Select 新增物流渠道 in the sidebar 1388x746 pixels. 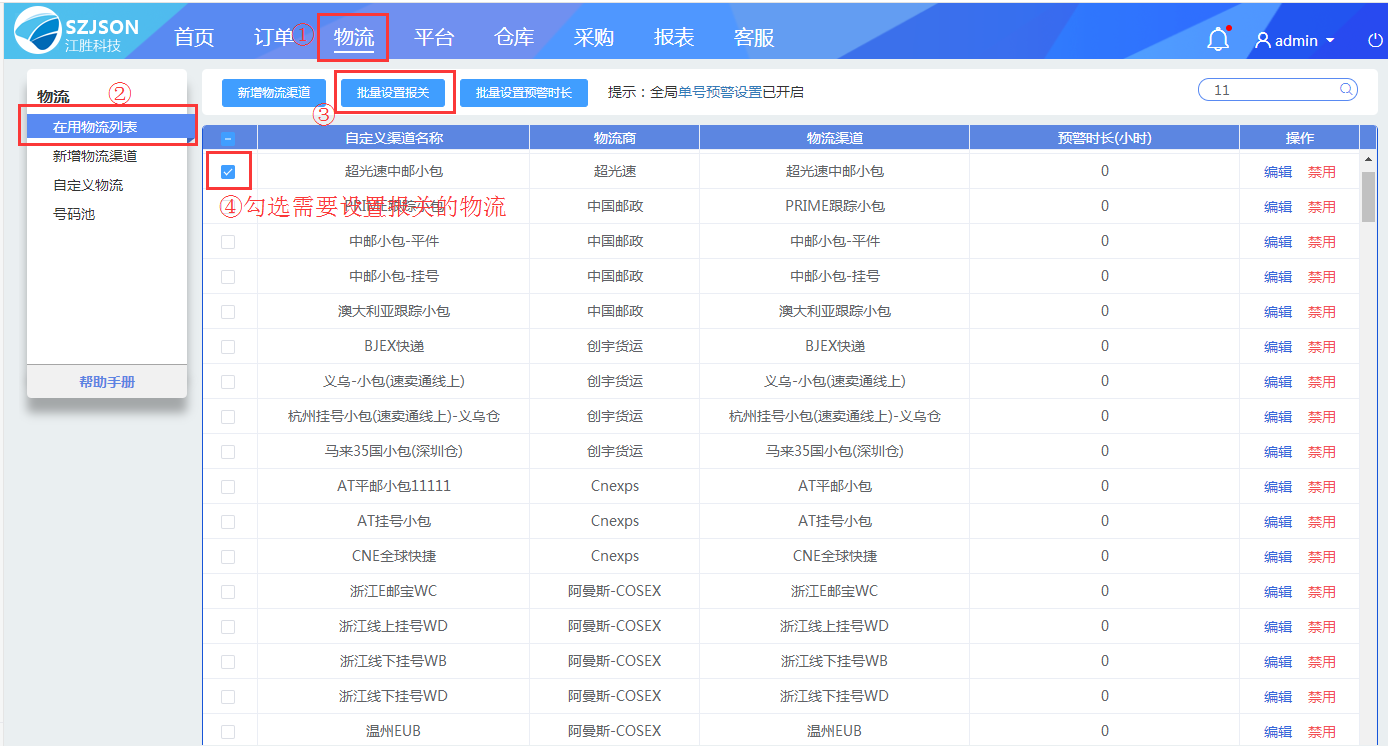click(x=95, y=156)
